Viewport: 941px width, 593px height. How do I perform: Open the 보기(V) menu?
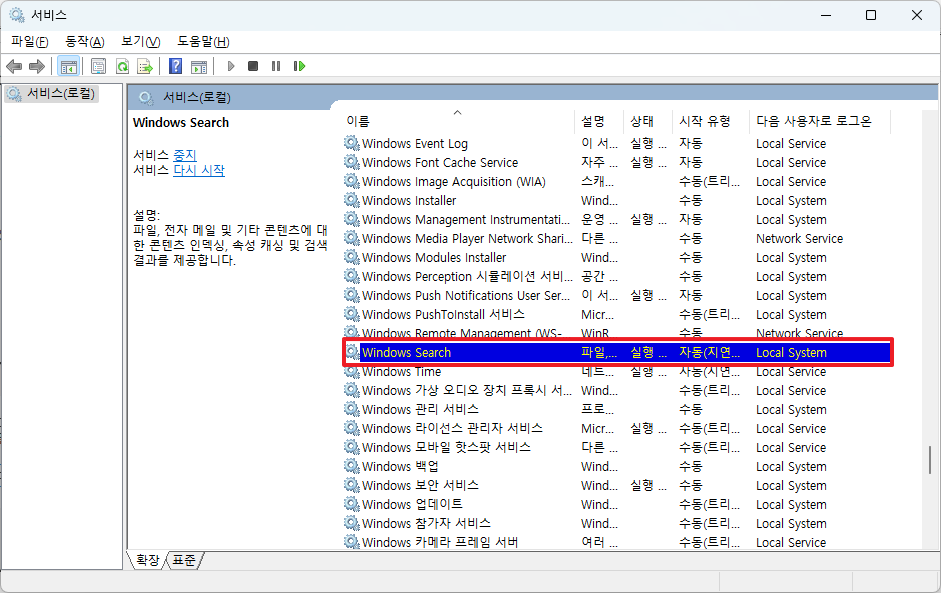(140, 41)
